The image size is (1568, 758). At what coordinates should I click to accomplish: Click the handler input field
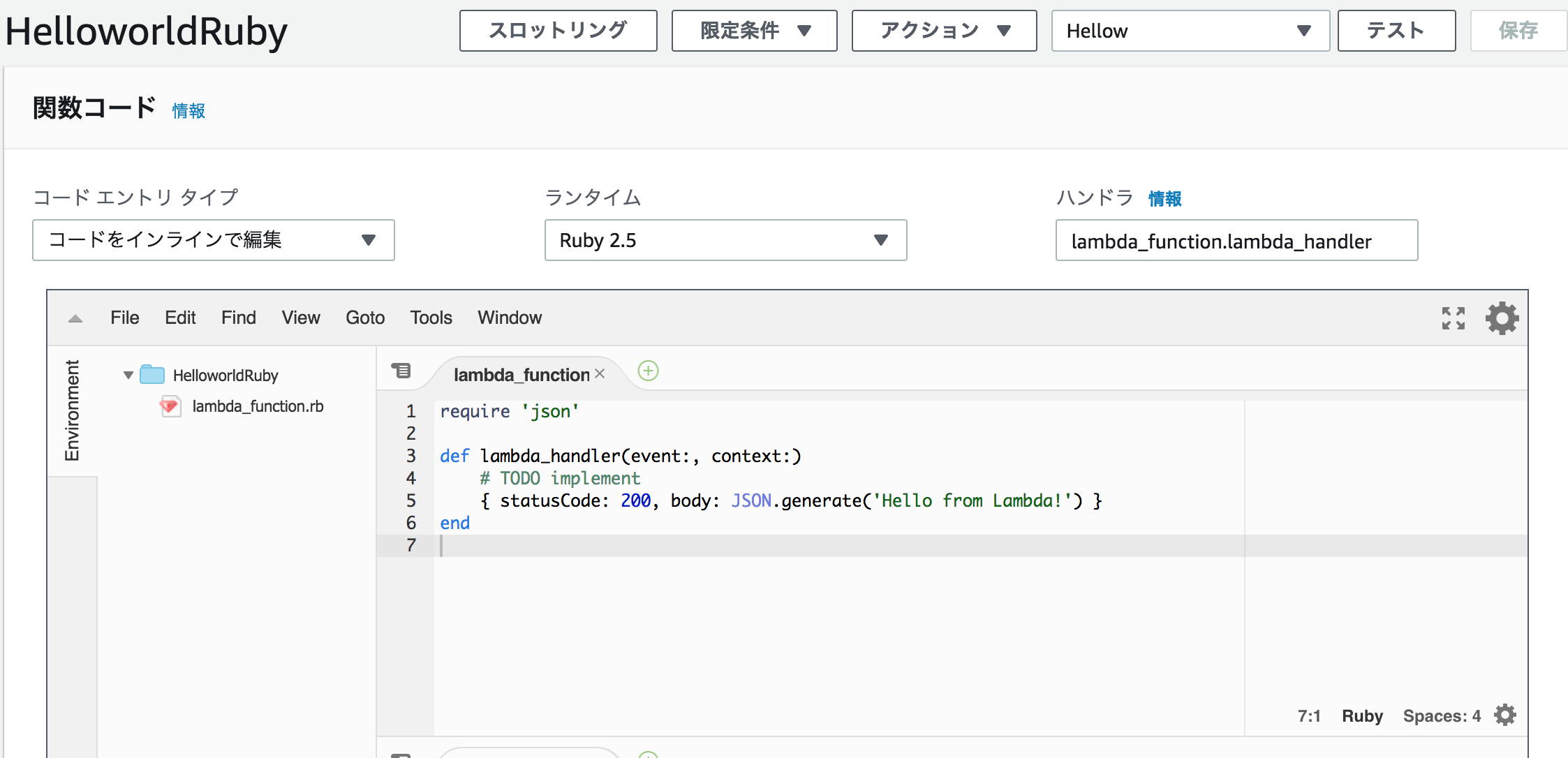pos(1236,241)
